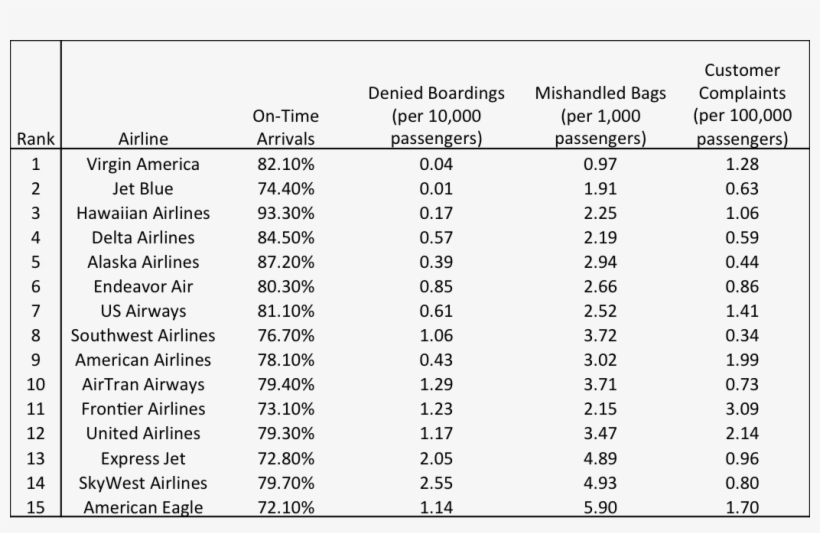This screenshot has height=533, width=820.
Task: Select the Denied Boardings column header
Action: [x=436, y=115]
